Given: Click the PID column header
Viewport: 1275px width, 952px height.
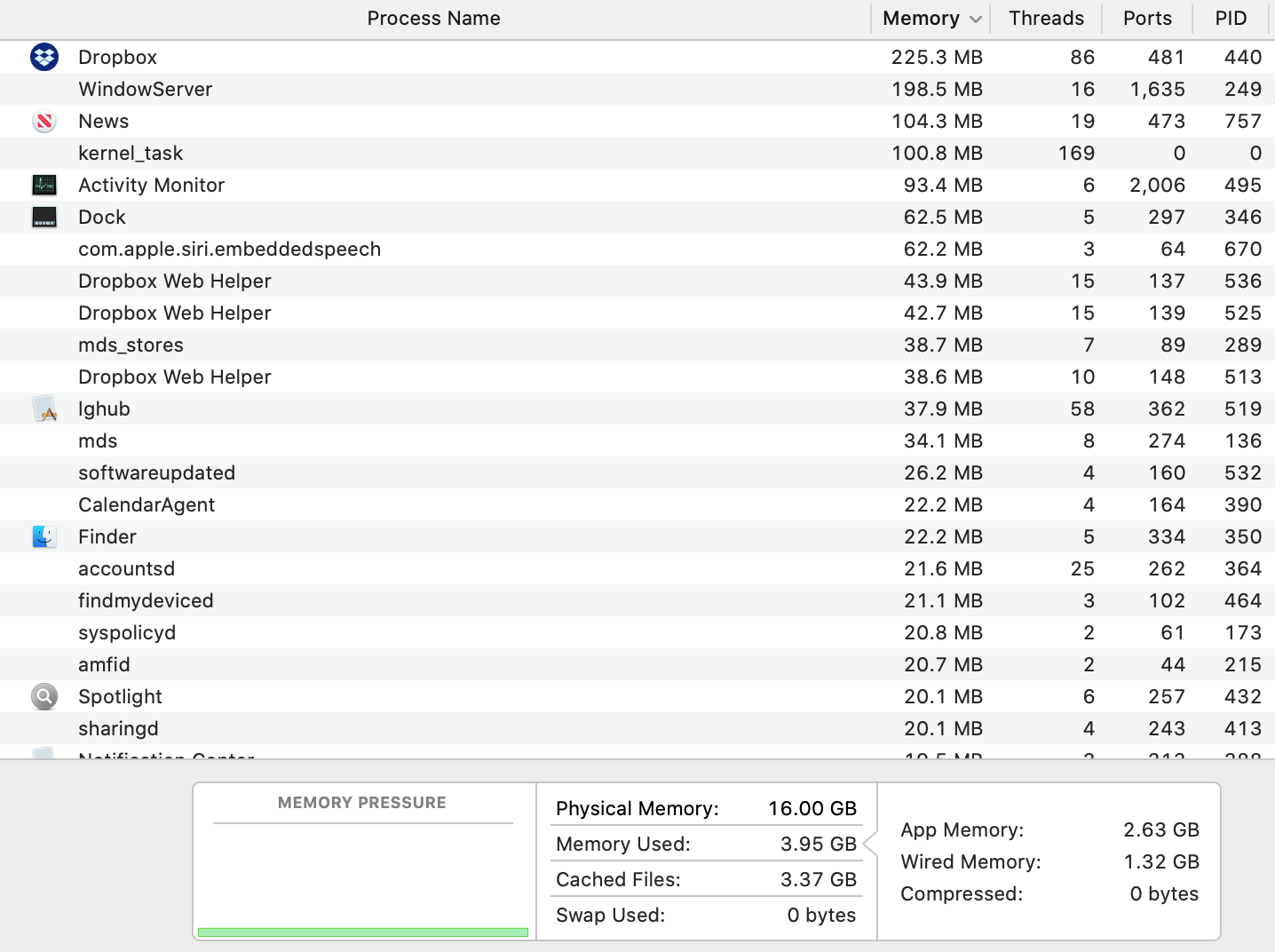Looking at the screenshot, I should coord(1231,19).
